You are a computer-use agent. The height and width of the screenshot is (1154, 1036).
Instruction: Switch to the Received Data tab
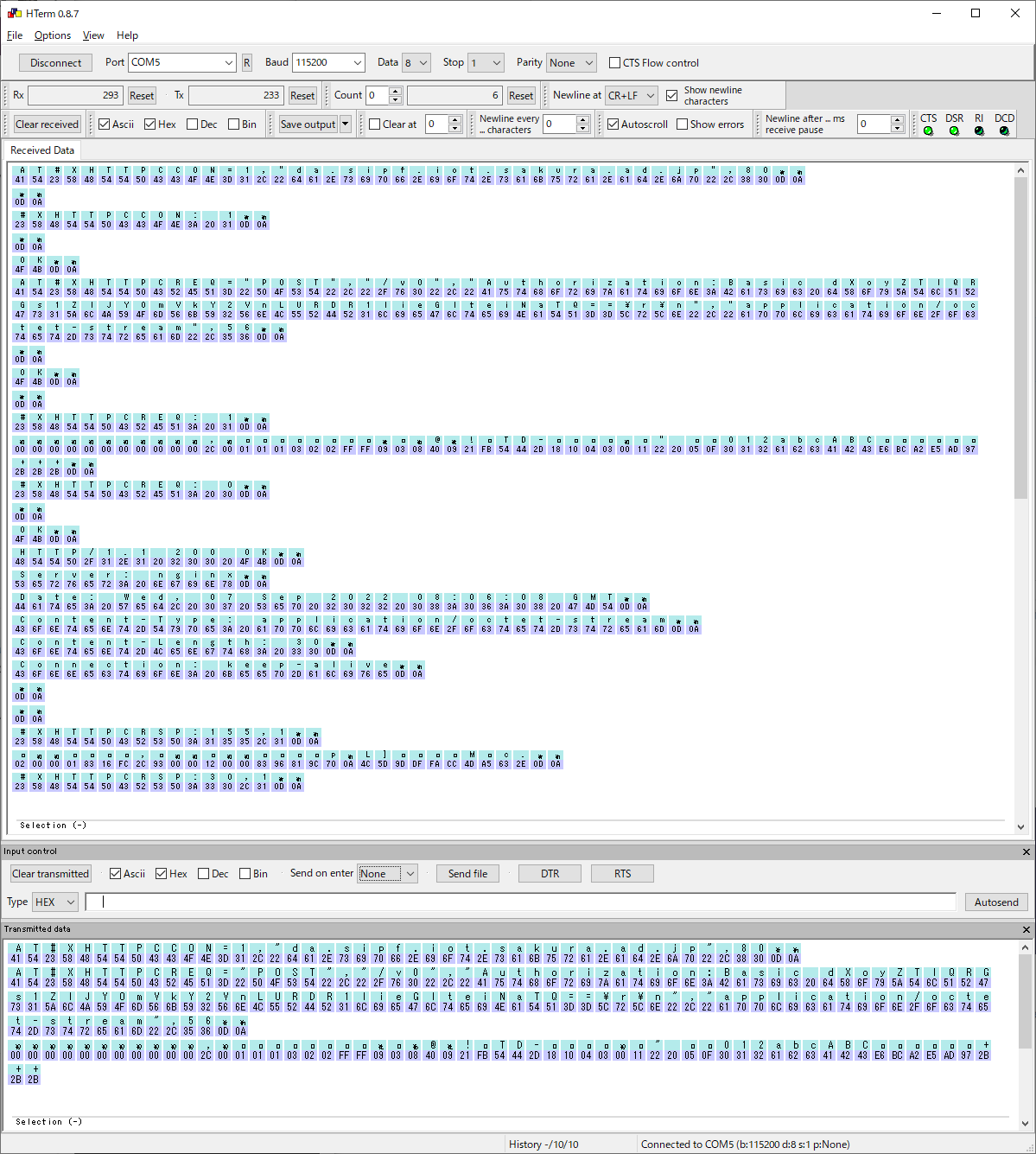click(x=42, y=150)
